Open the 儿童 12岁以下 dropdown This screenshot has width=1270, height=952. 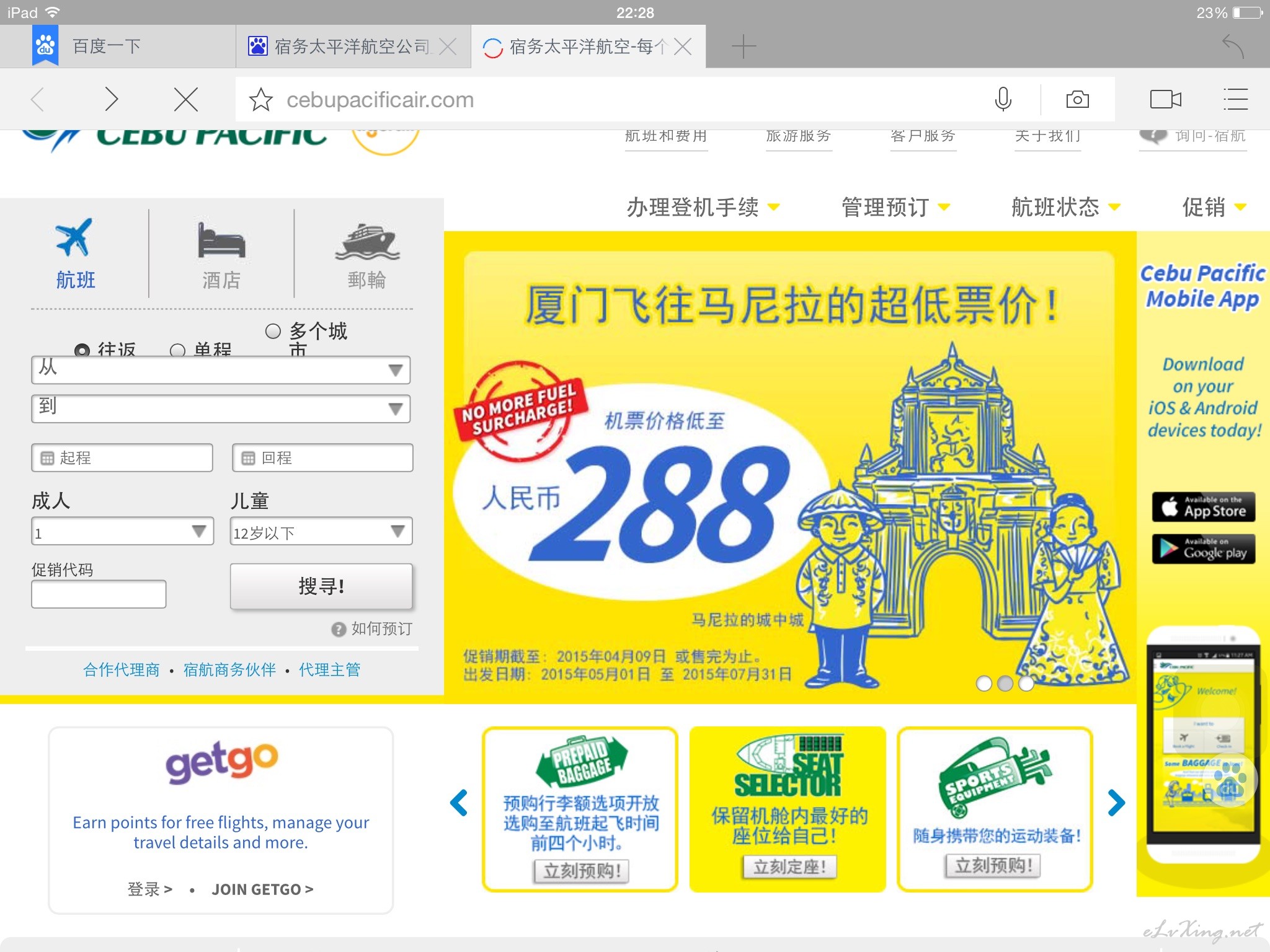tap(321, 531)
